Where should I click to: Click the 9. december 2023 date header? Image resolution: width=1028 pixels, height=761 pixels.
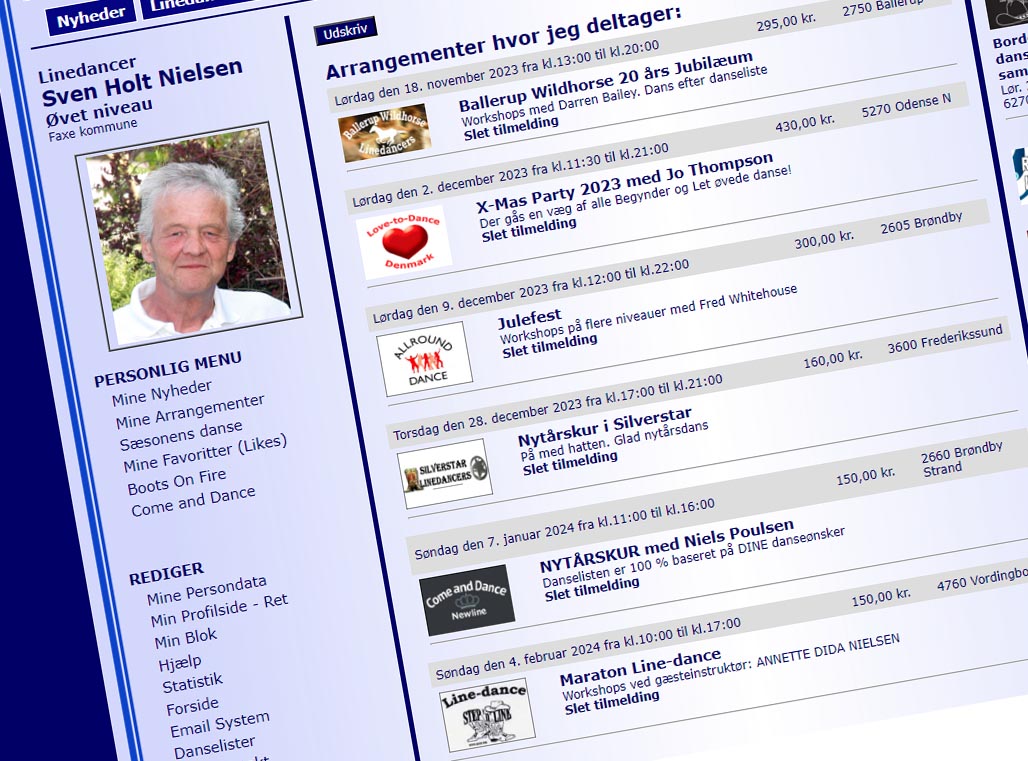click(531, 292)
